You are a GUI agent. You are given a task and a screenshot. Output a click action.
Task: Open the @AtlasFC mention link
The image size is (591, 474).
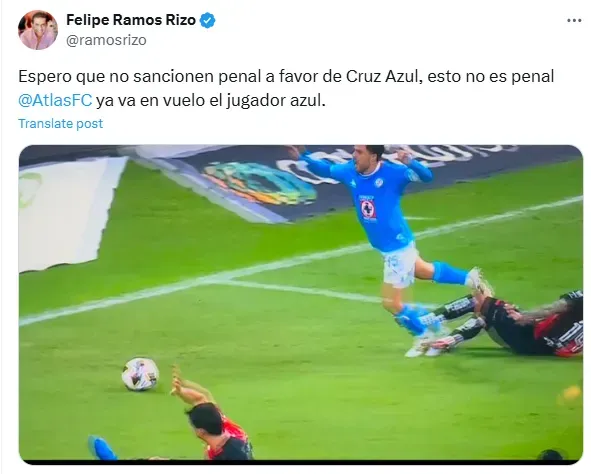pyautogui.click(x=55, y=101)
